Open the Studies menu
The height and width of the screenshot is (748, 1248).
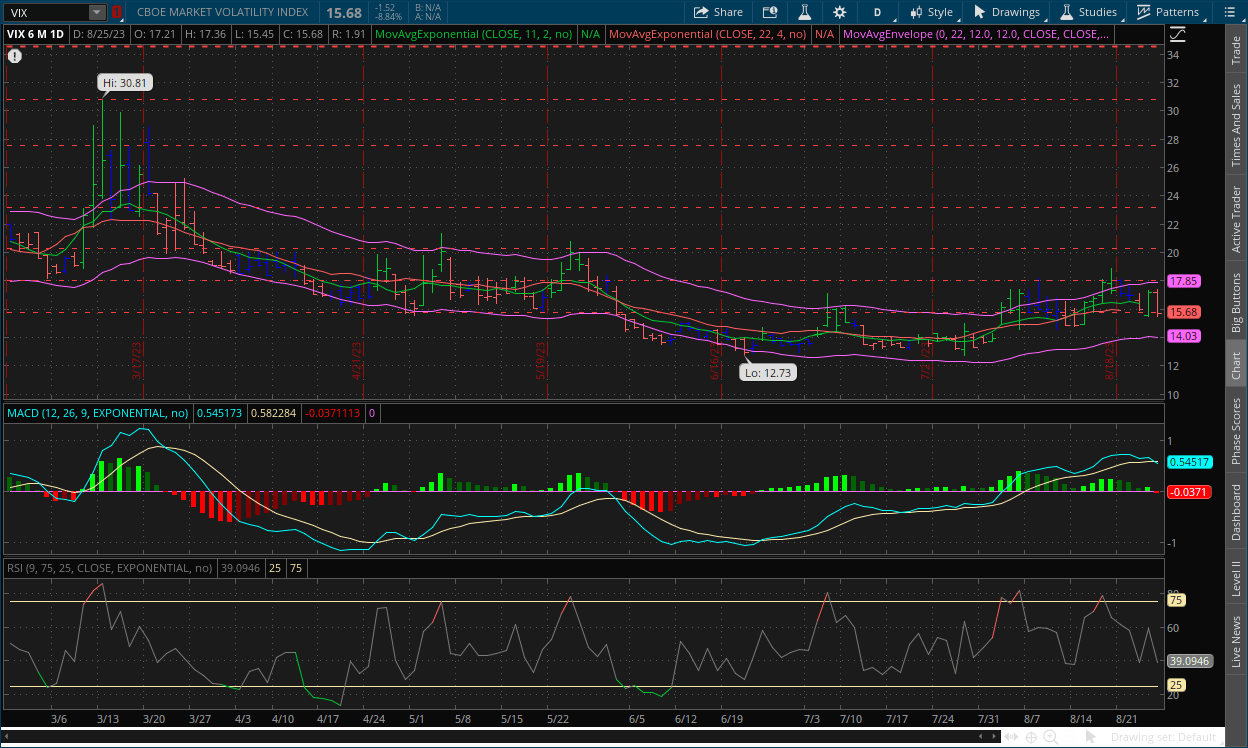[1089, 12]
